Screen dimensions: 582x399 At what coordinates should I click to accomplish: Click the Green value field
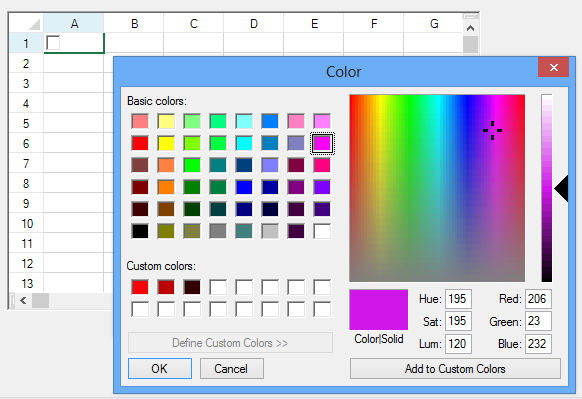(x=538, y=321)
